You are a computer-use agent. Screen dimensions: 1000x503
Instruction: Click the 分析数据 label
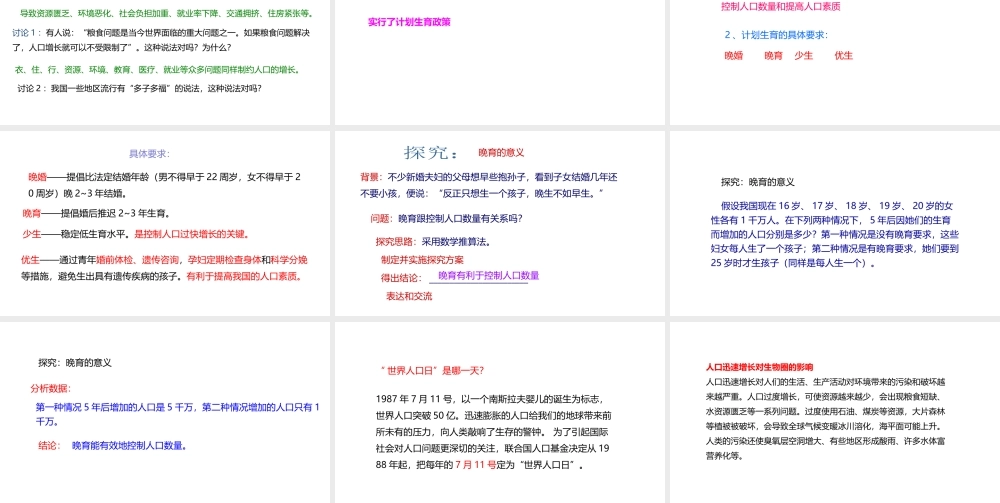(50, 388)
